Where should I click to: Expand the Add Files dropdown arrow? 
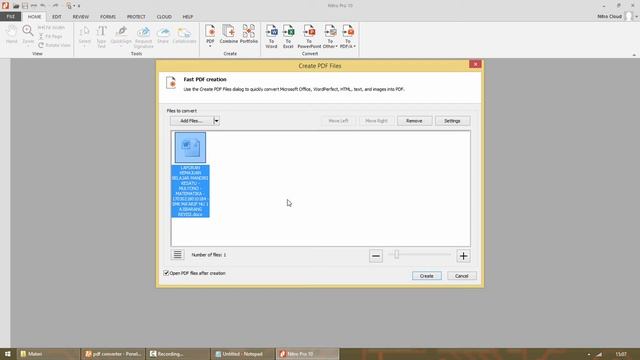217,121
